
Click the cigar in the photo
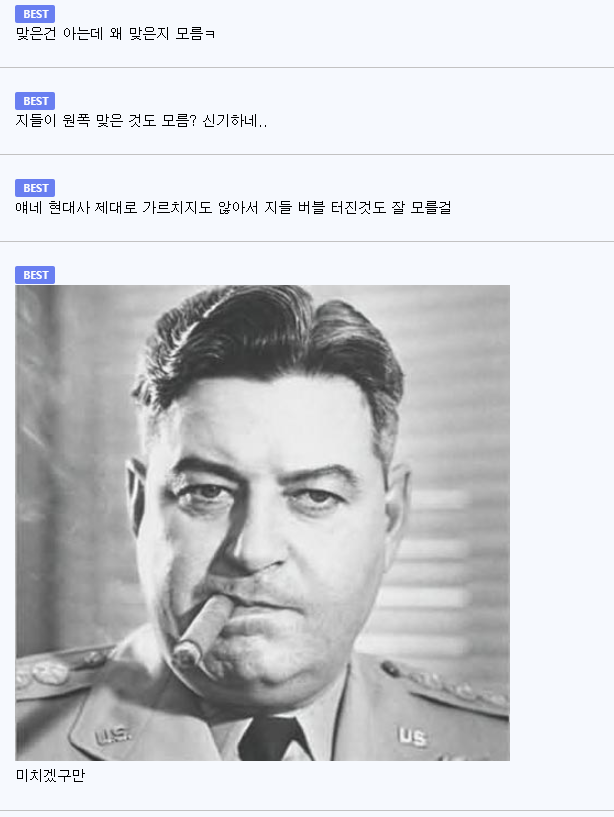203,629
